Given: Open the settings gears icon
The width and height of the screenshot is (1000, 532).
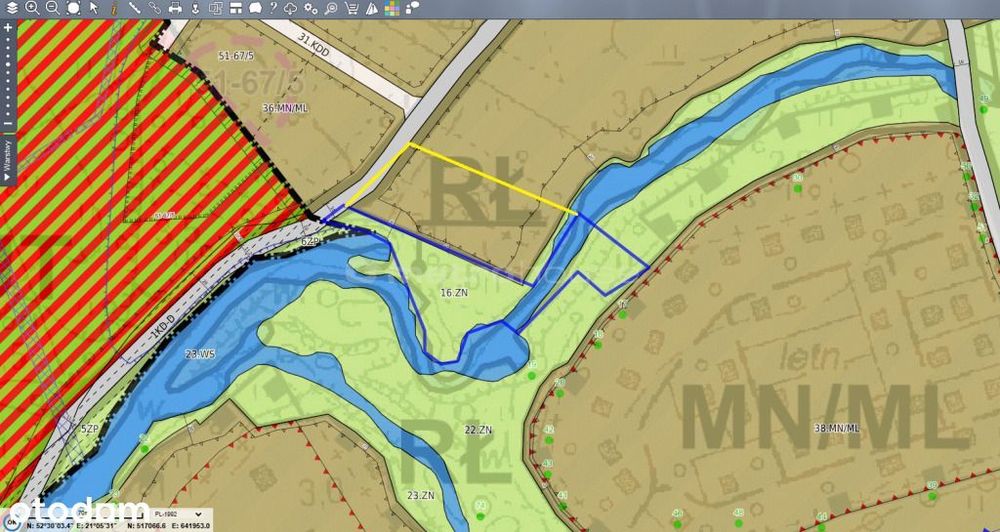Looking at the screenshot, I should [x=311, y=8].
